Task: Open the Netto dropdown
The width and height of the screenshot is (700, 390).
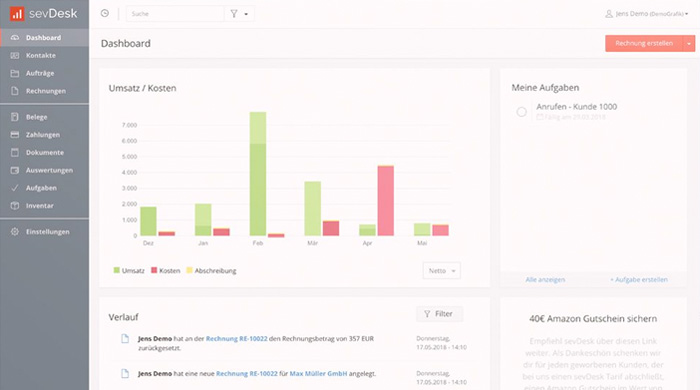Action: coord(442,270)
